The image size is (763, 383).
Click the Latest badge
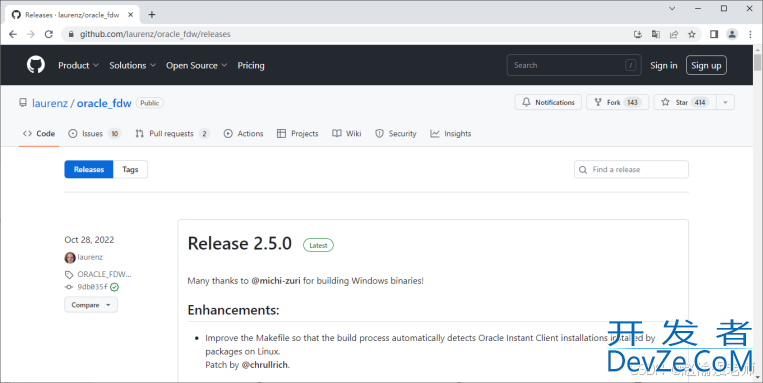point(318,245)
